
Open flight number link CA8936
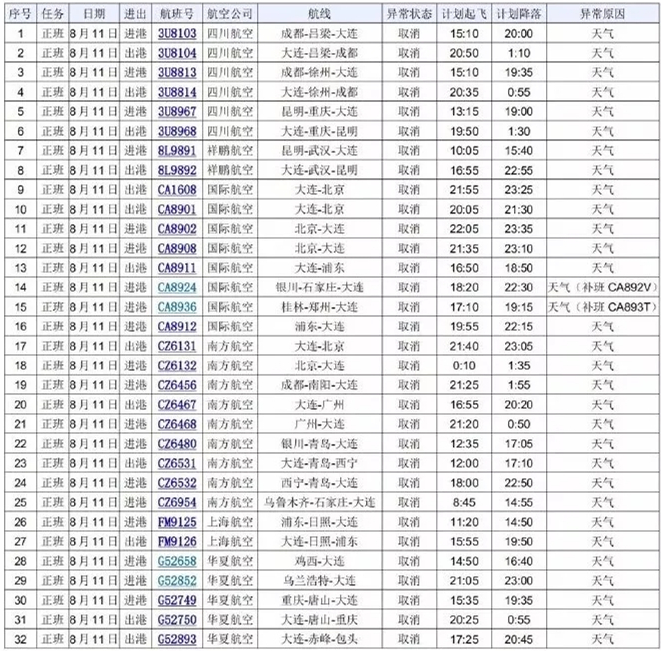177,307
